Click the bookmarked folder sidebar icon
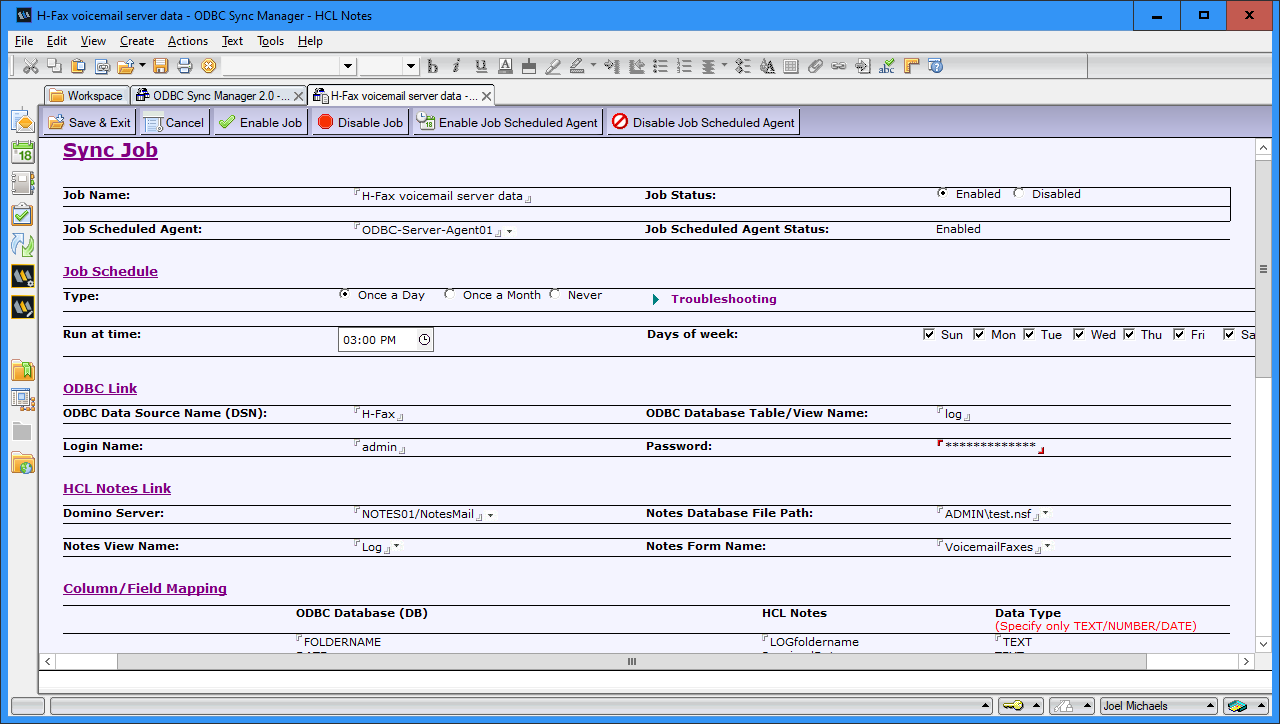The image size is (1280, 724). [22, 370]
